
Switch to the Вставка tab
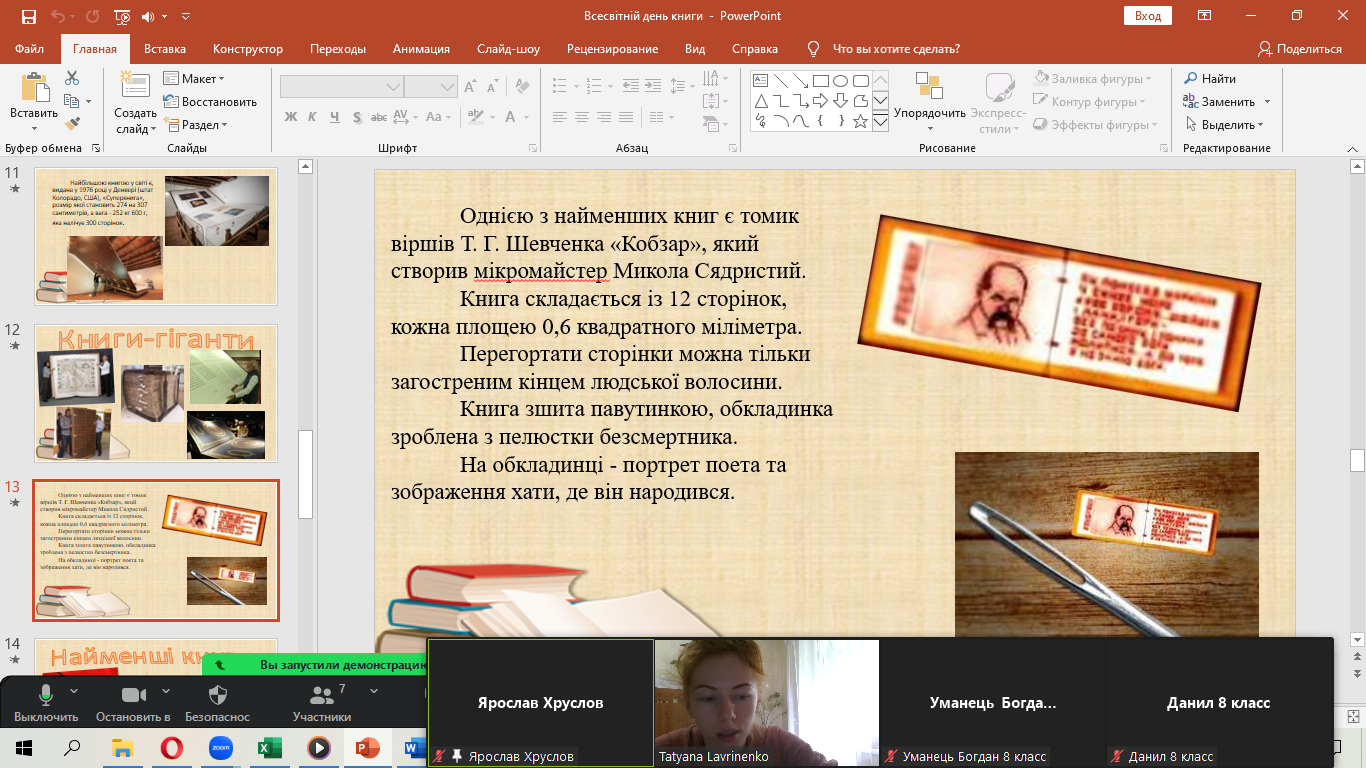click(x=165, y=49)
